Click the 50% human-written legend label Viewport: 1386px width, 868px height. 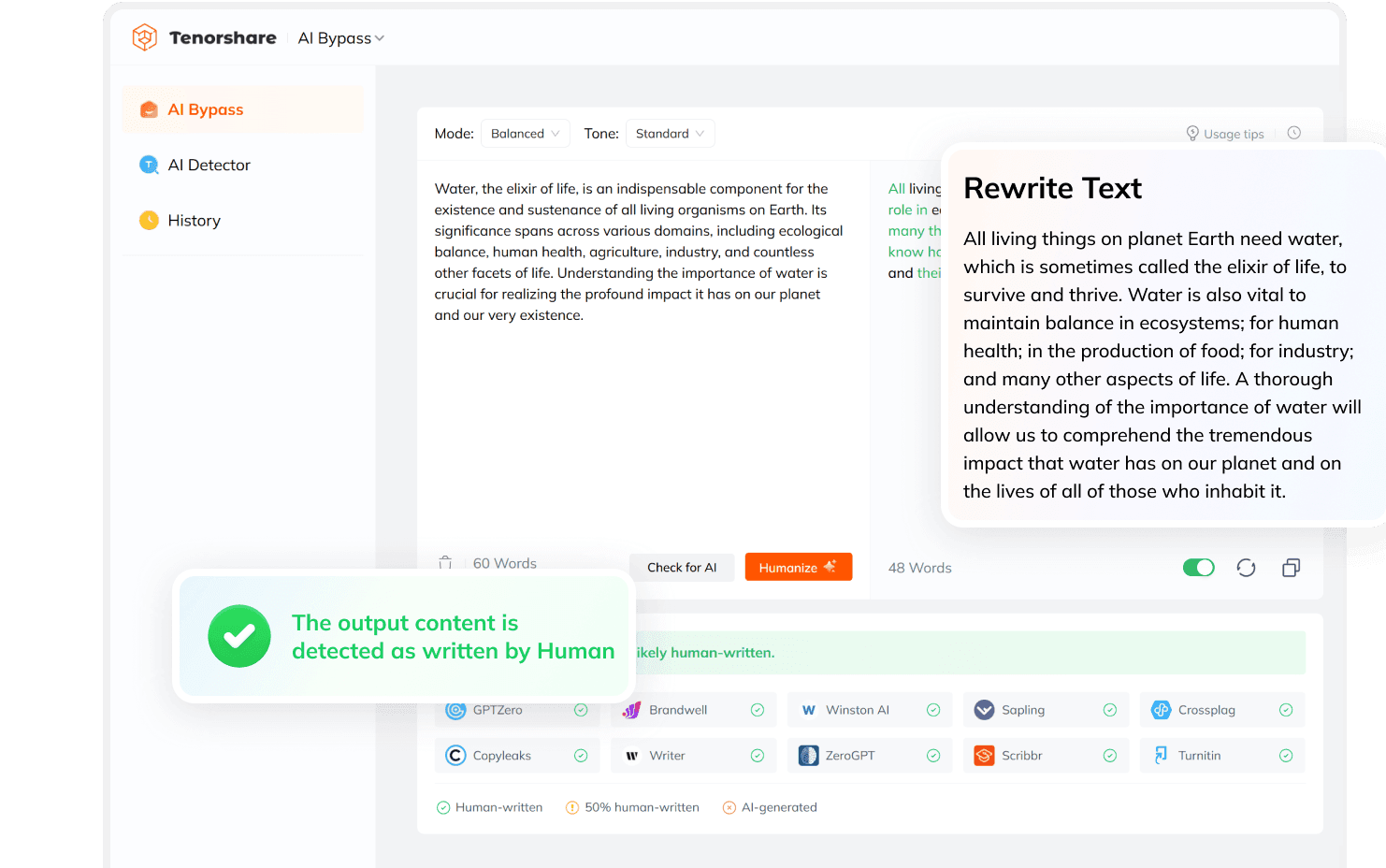point(642,807)
